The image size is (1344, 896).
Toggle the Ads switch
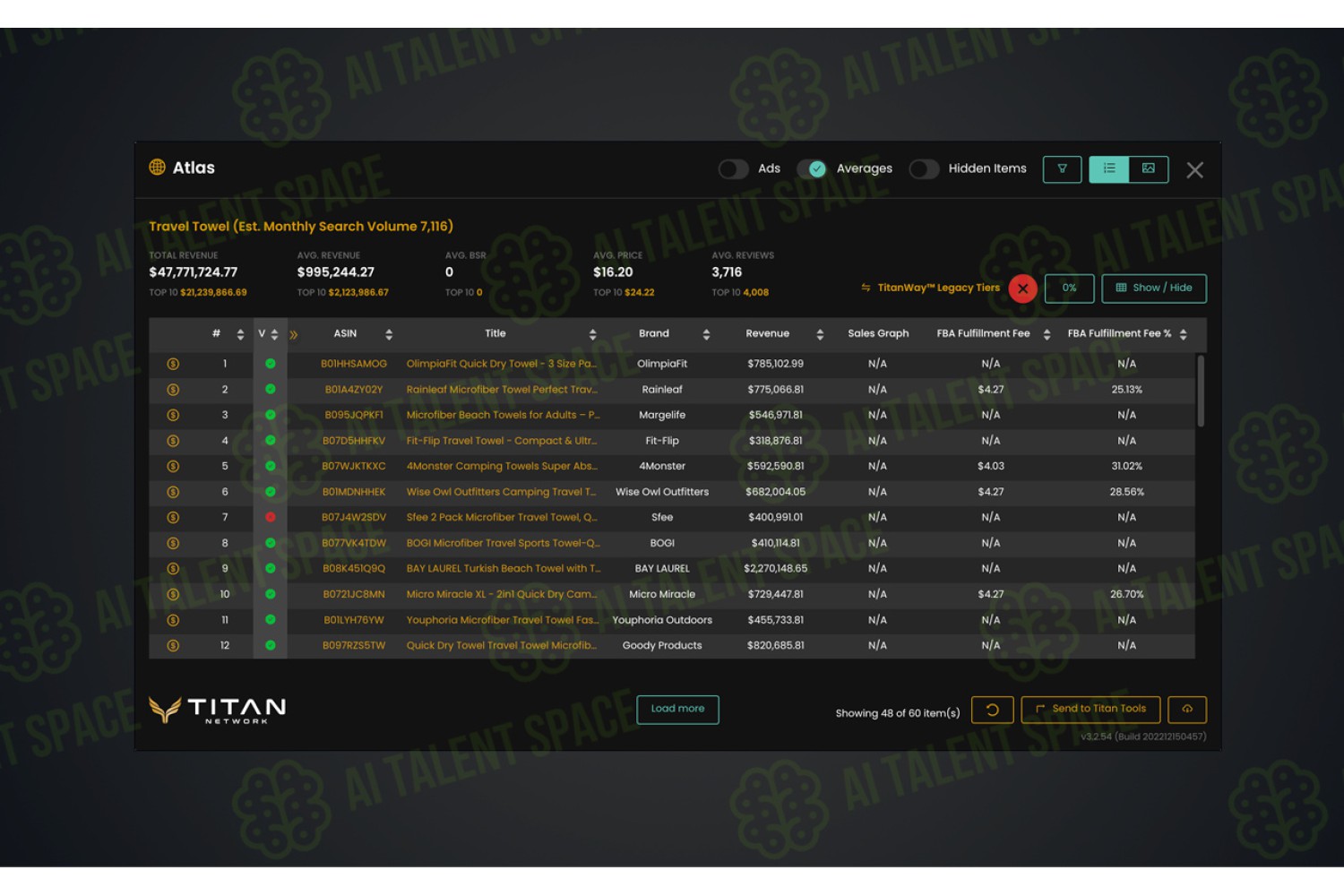coord(733,168)
